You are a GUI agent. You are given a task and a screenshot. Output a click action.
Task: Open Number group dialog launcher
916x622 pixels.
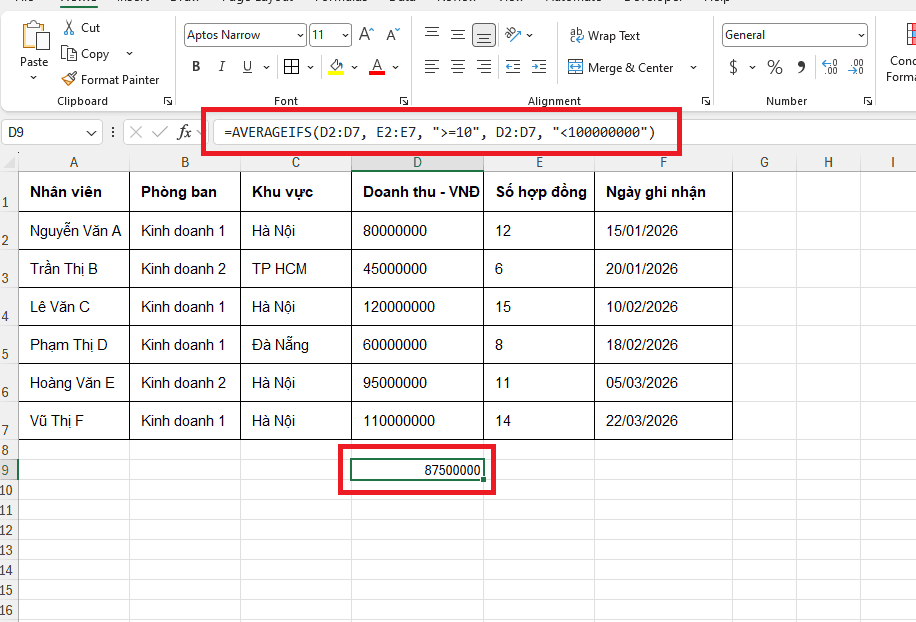click(868, 101)
